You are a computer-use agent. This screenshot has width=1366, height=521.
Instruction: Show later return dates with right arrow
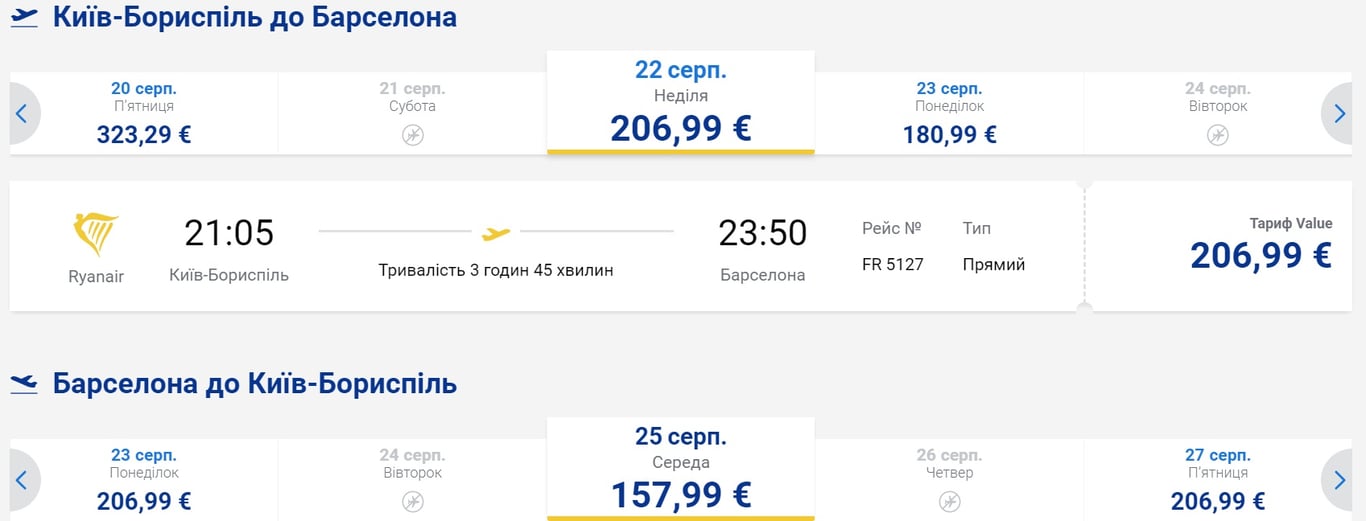click(1342, 481)
